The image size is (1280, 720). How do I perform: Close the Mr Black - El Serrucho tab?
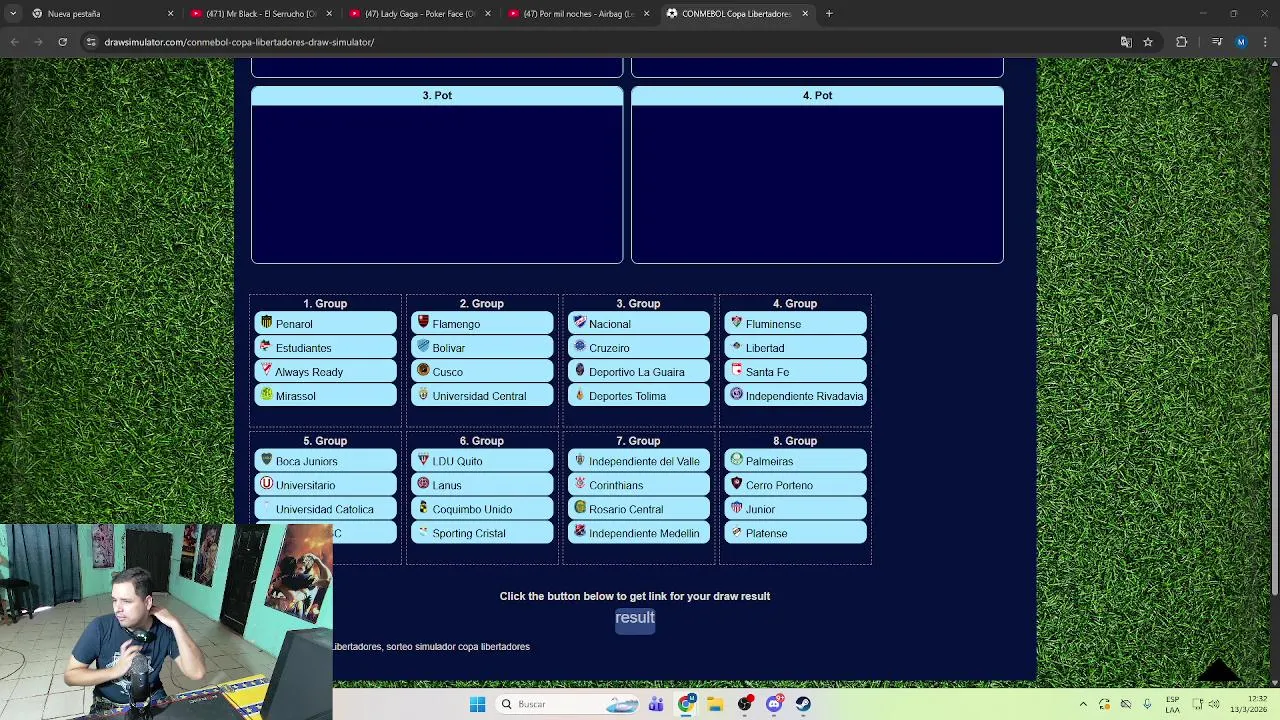[x=329, y=14]
